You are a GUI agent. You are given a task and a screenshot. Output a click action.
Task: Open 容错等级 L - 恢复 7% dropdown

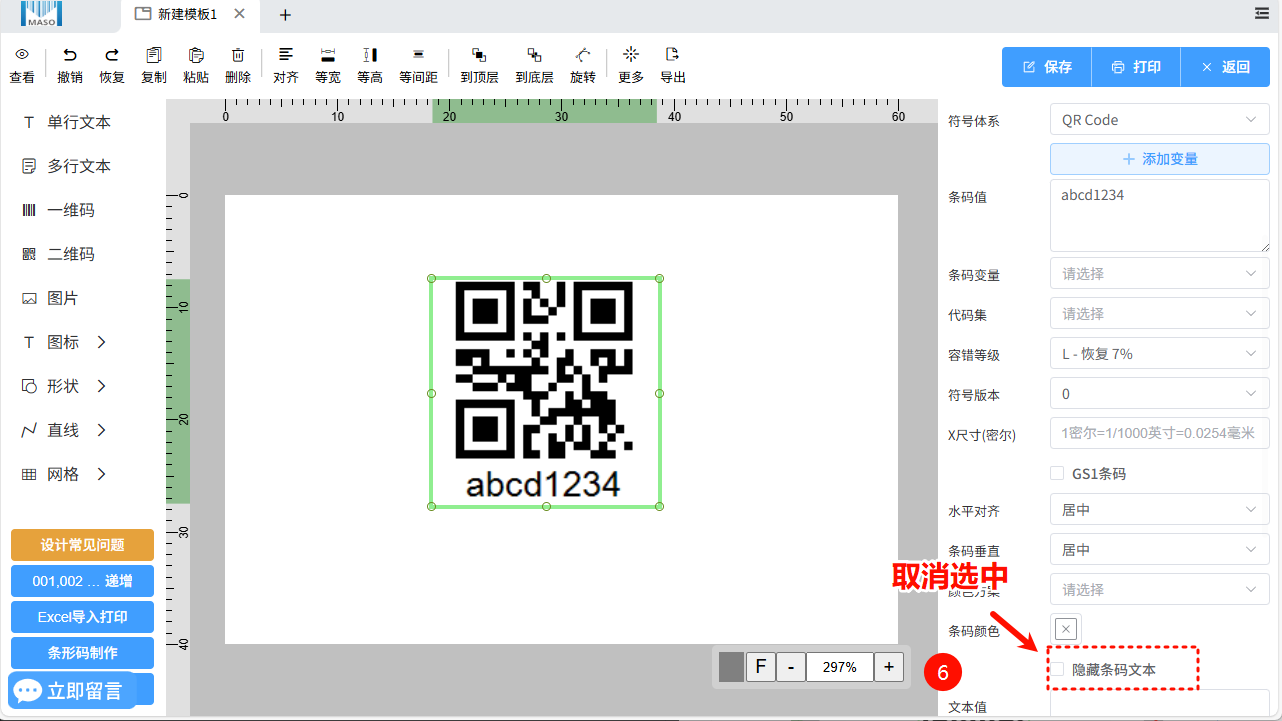tap(1159, 354)
